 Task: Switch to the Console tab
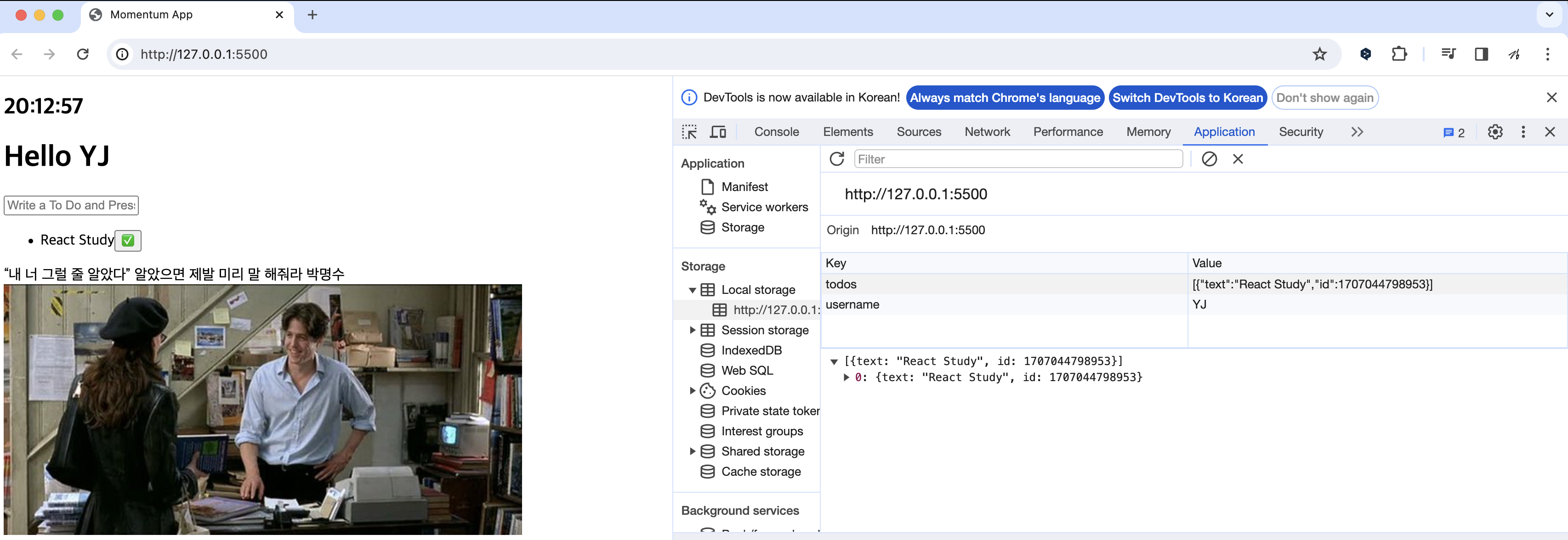[x=776, y=132]
